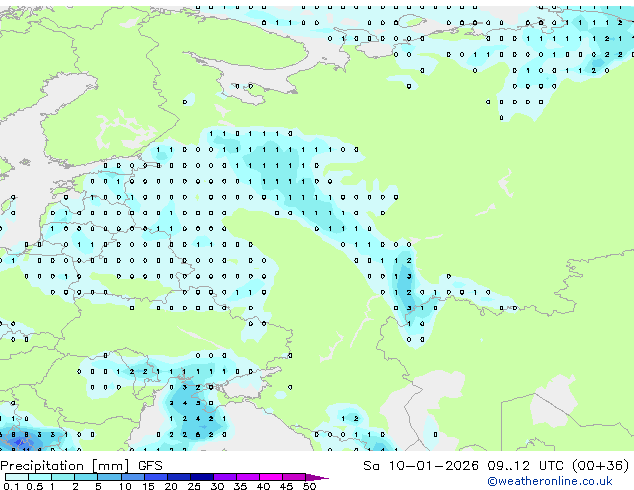Click the '20' legend scale label
This screenshot has height=490, width=634.
171,486
